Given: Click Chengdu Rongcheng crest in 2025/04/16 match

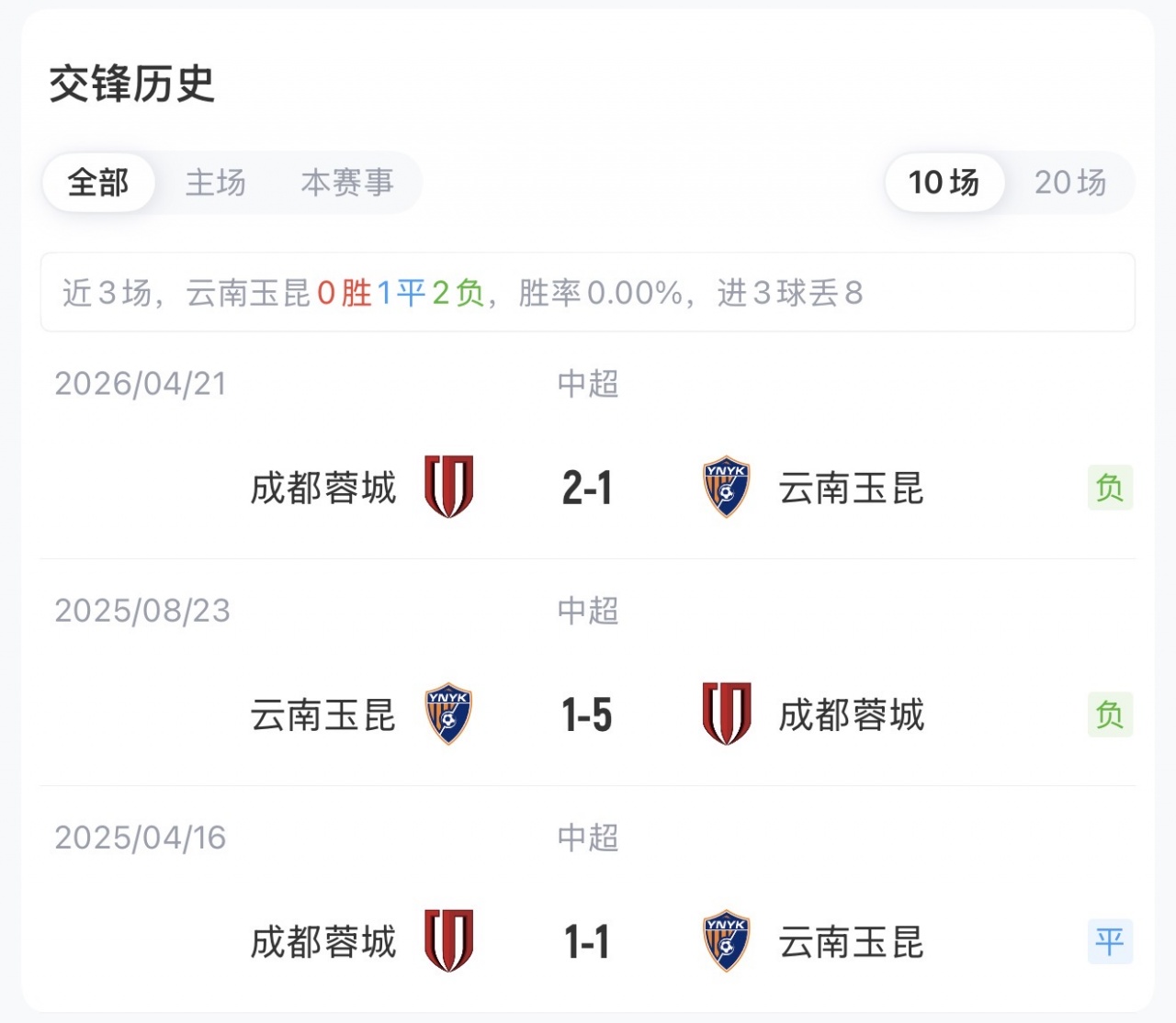Looking at the screenshot, I should (448, 940).
